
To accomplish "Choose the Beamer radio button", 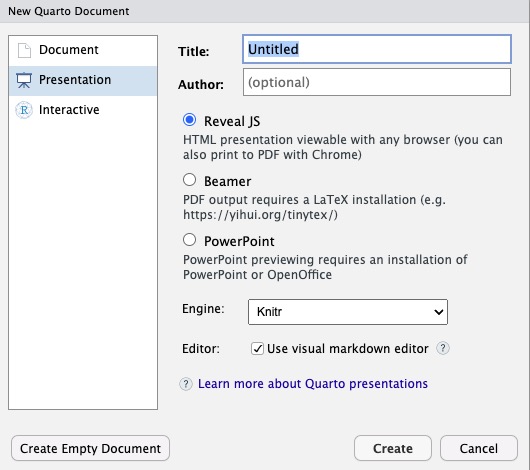I will coord(189,180).
